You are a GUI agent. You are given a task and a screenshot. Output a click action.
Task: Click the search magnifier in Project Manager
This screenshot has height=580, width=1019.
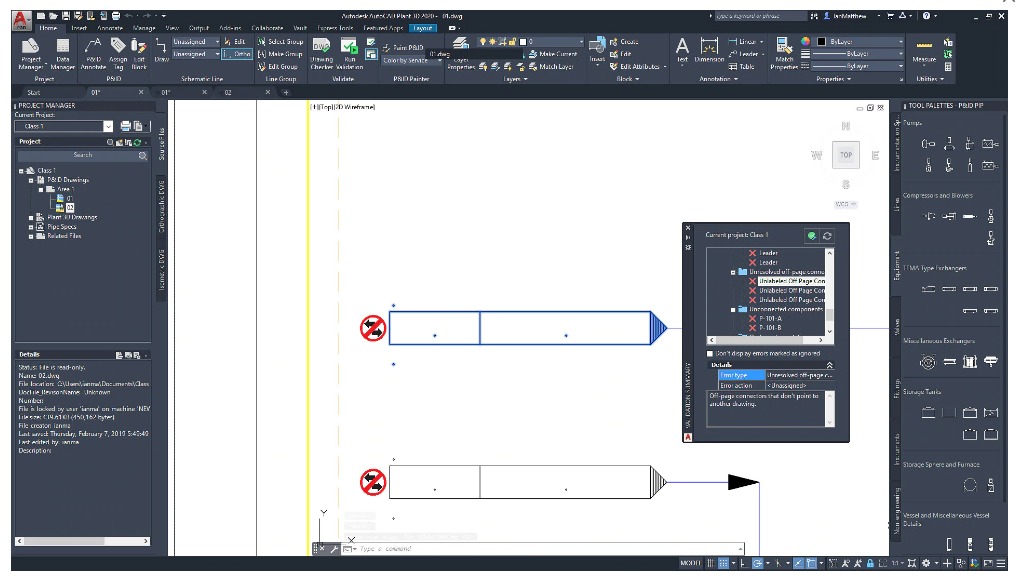point(142,155)
